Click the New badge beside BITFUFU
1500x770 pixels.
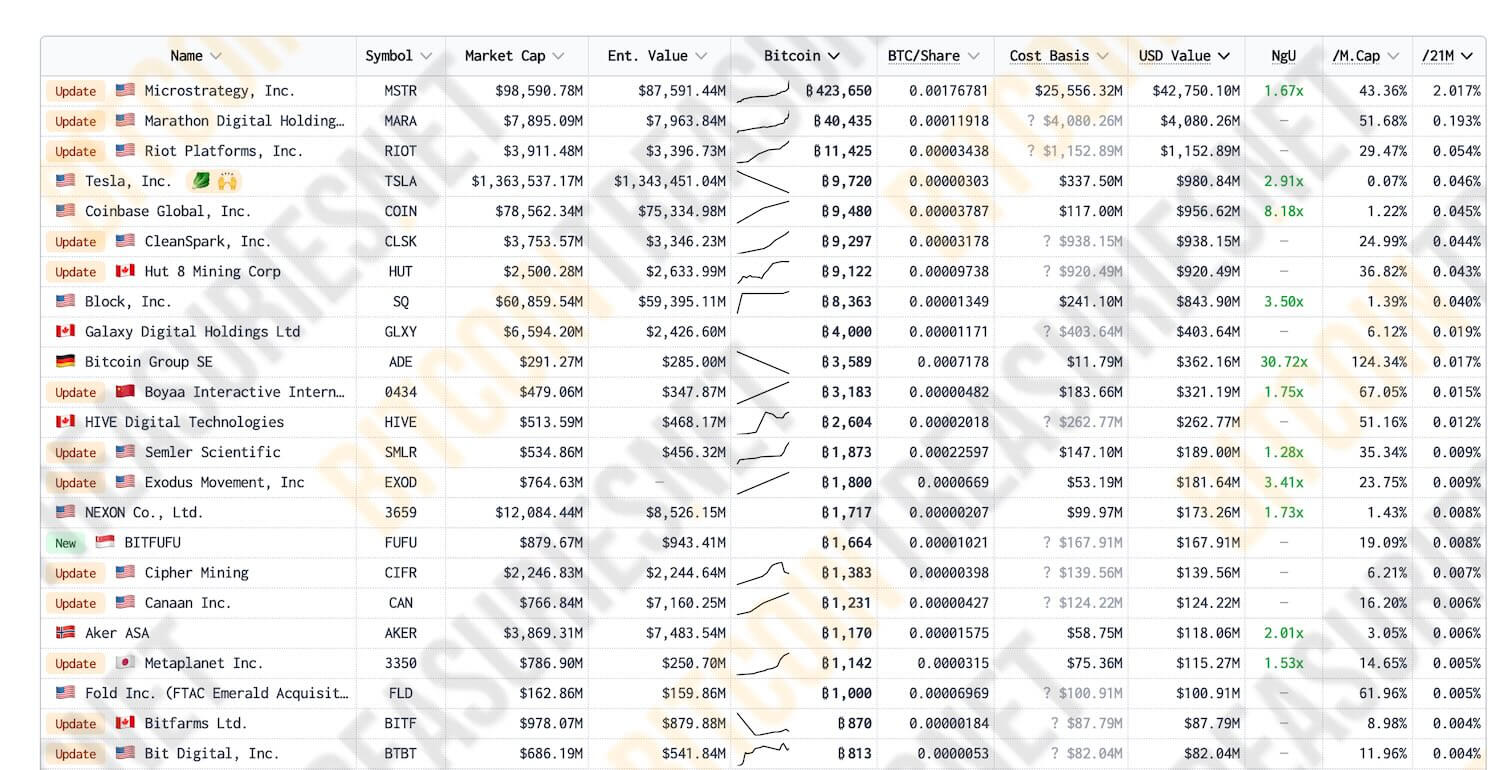pyautogui.click(x=66, y=543)
